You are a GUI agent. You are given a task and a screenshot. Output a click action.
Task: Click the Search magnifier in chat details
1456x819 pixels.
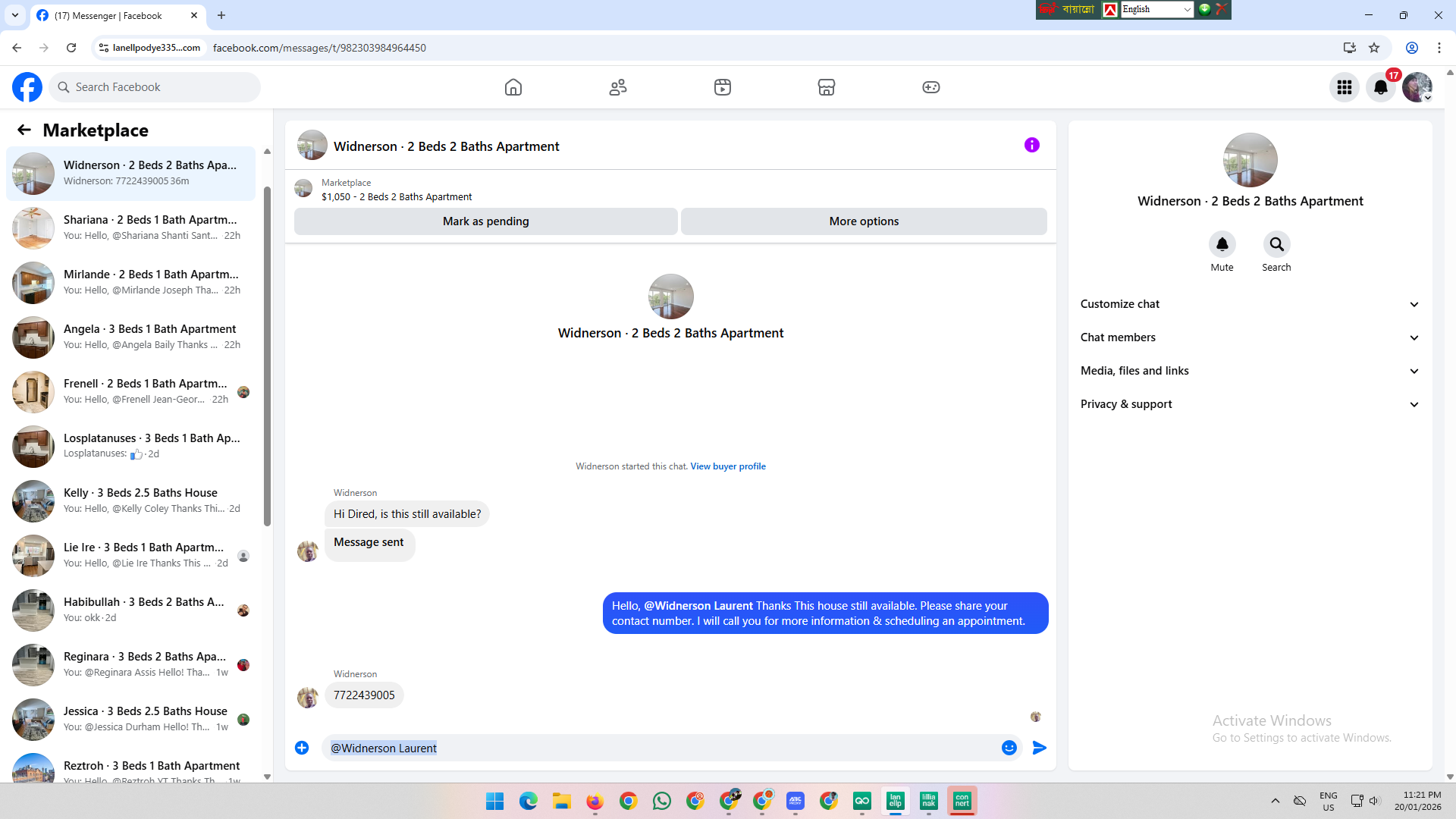click(x=1277, y=244)
